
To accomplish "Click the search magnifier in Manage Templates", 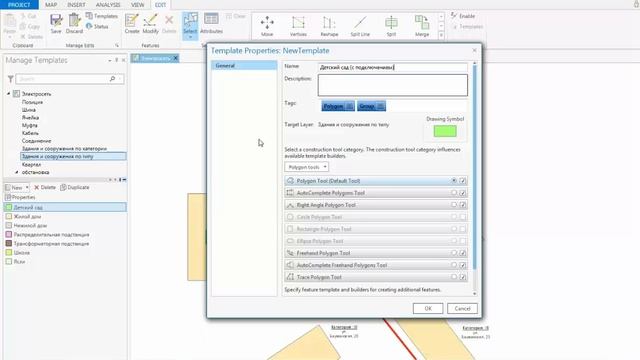I will pos(113,79).
